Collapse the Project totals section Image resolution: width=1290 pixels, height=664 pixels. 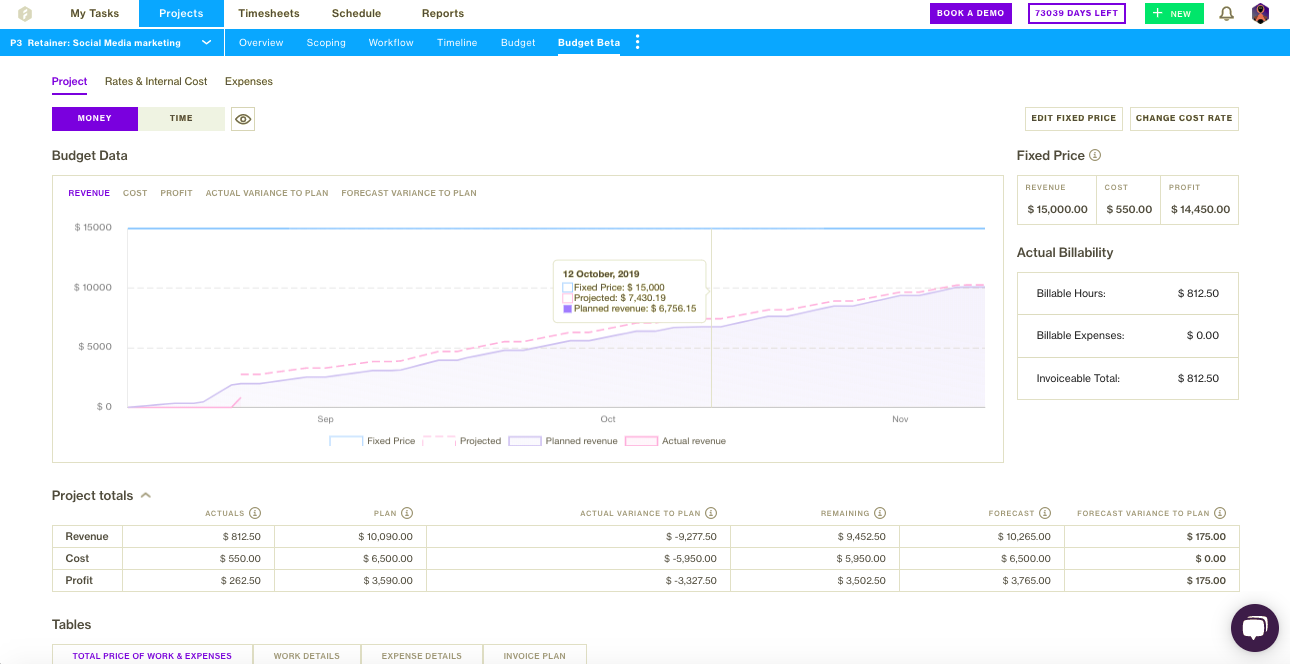coord(146,495)
